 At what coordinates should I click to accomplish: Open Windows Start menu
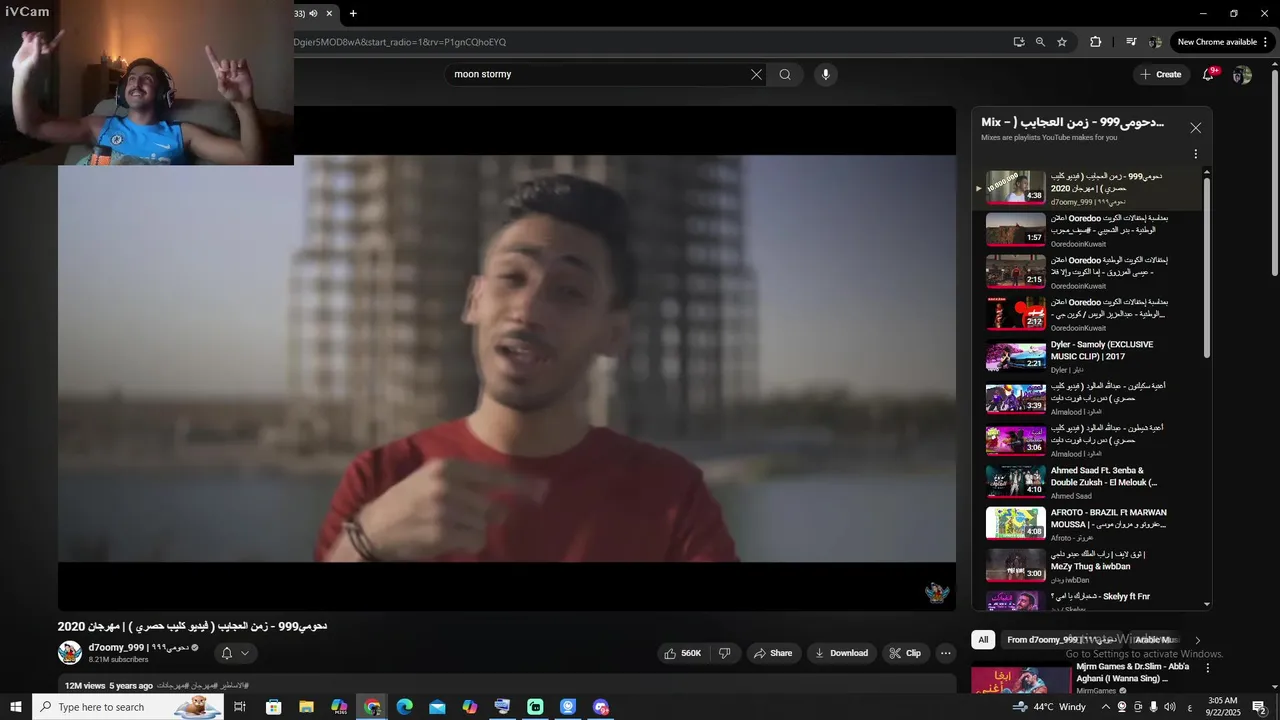pyautogui.click(x=15, y=707)
